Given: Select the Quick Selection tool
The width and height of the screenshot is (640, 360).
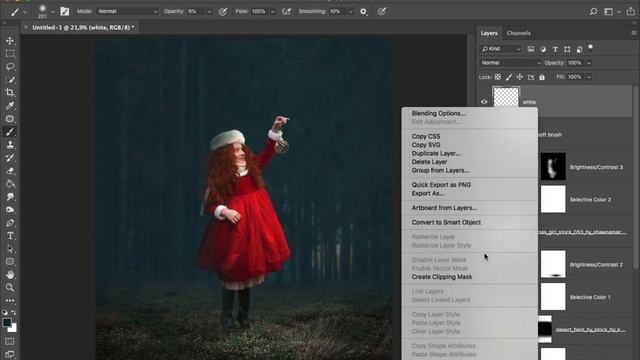Looking at the screenshot, I should 10,80.
